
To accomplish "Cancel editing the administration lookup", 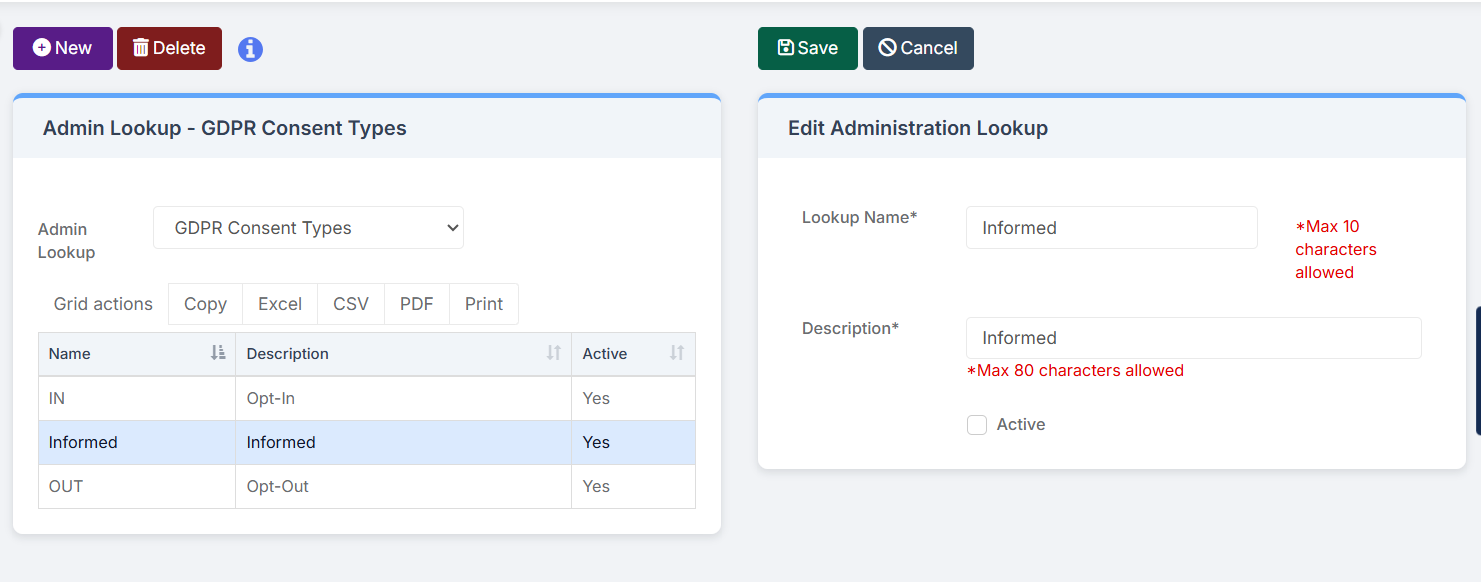I will pyautogui.click(x=917, y=48).
